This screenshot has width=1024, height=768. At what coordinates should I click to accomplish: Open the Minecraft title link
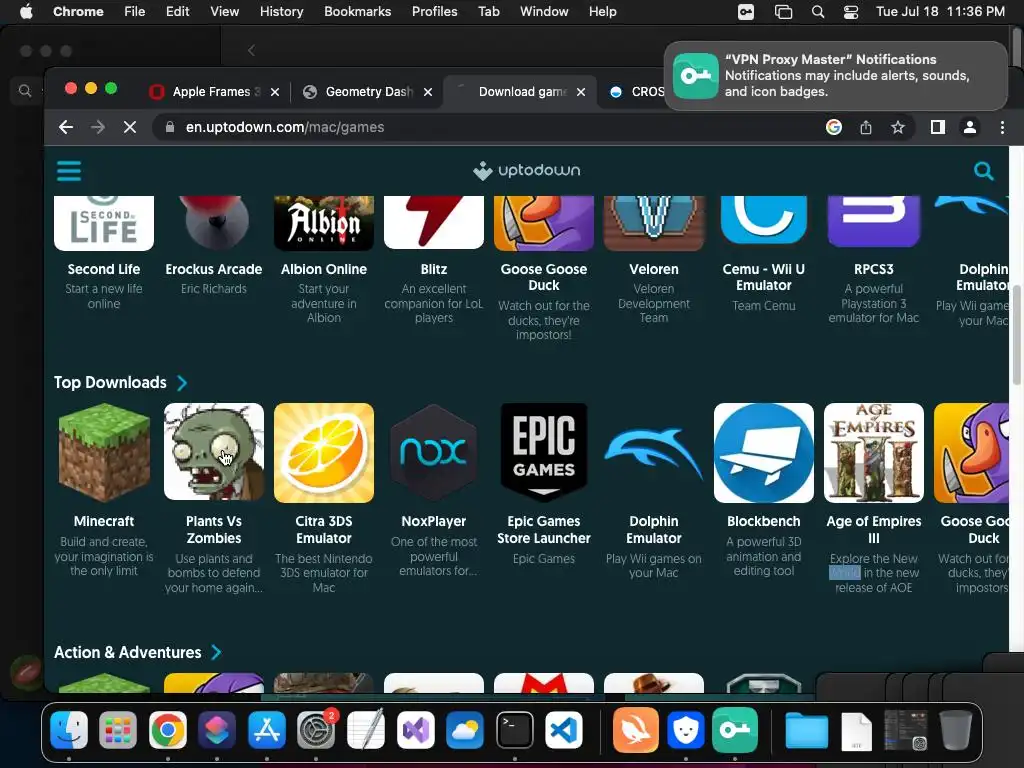tap(104, 521)
